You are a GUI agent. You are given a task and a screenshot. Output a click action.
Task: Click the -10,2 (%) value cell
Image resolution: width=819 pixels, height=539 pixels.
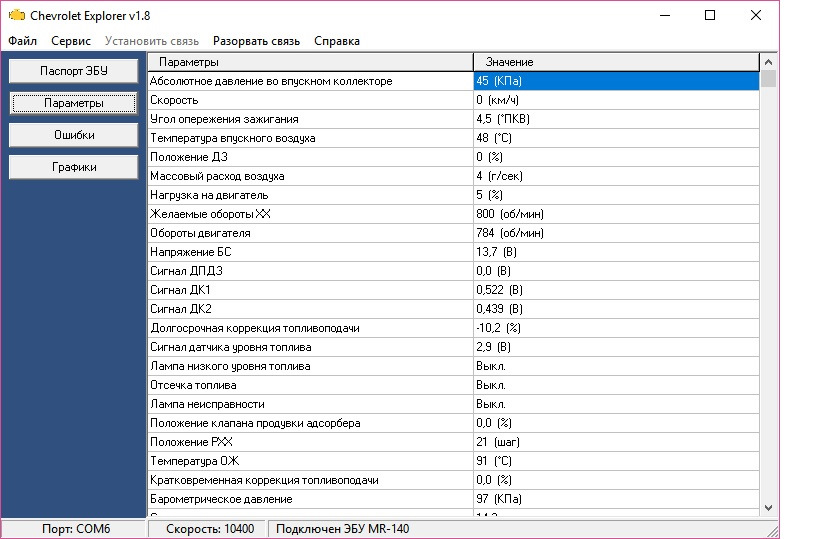[x=616, y=328]
